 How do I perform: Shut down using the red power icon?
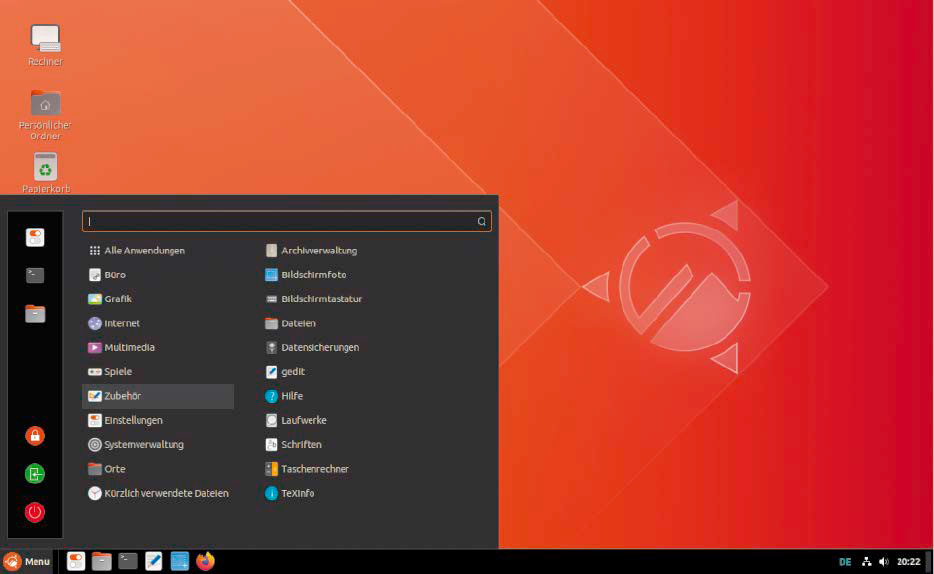coord(35,512)
